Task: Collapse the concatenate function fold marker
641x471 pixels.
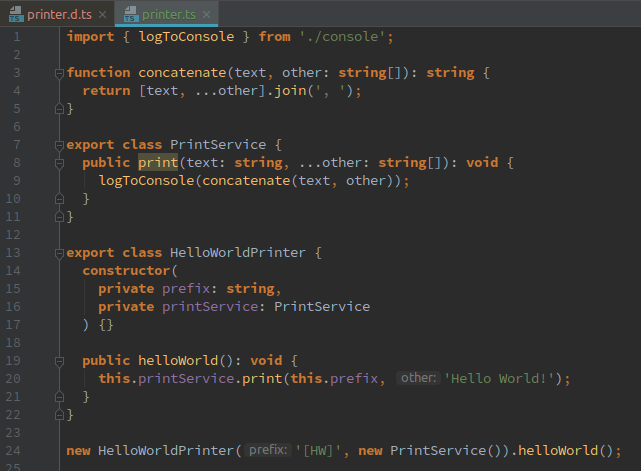Action: coord(59,73)
